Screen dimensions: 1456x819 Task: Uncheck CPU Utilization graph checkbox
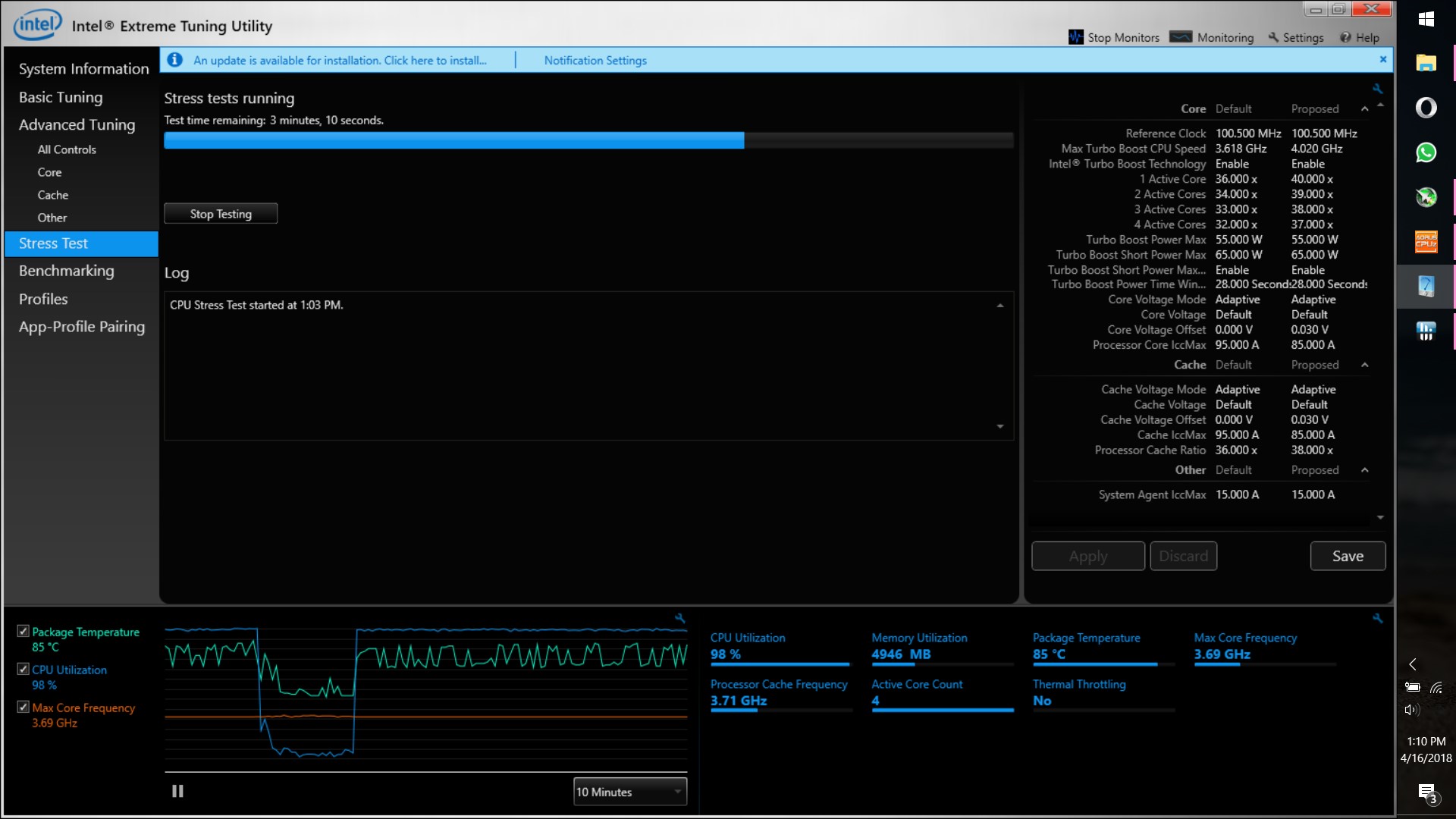24,669
